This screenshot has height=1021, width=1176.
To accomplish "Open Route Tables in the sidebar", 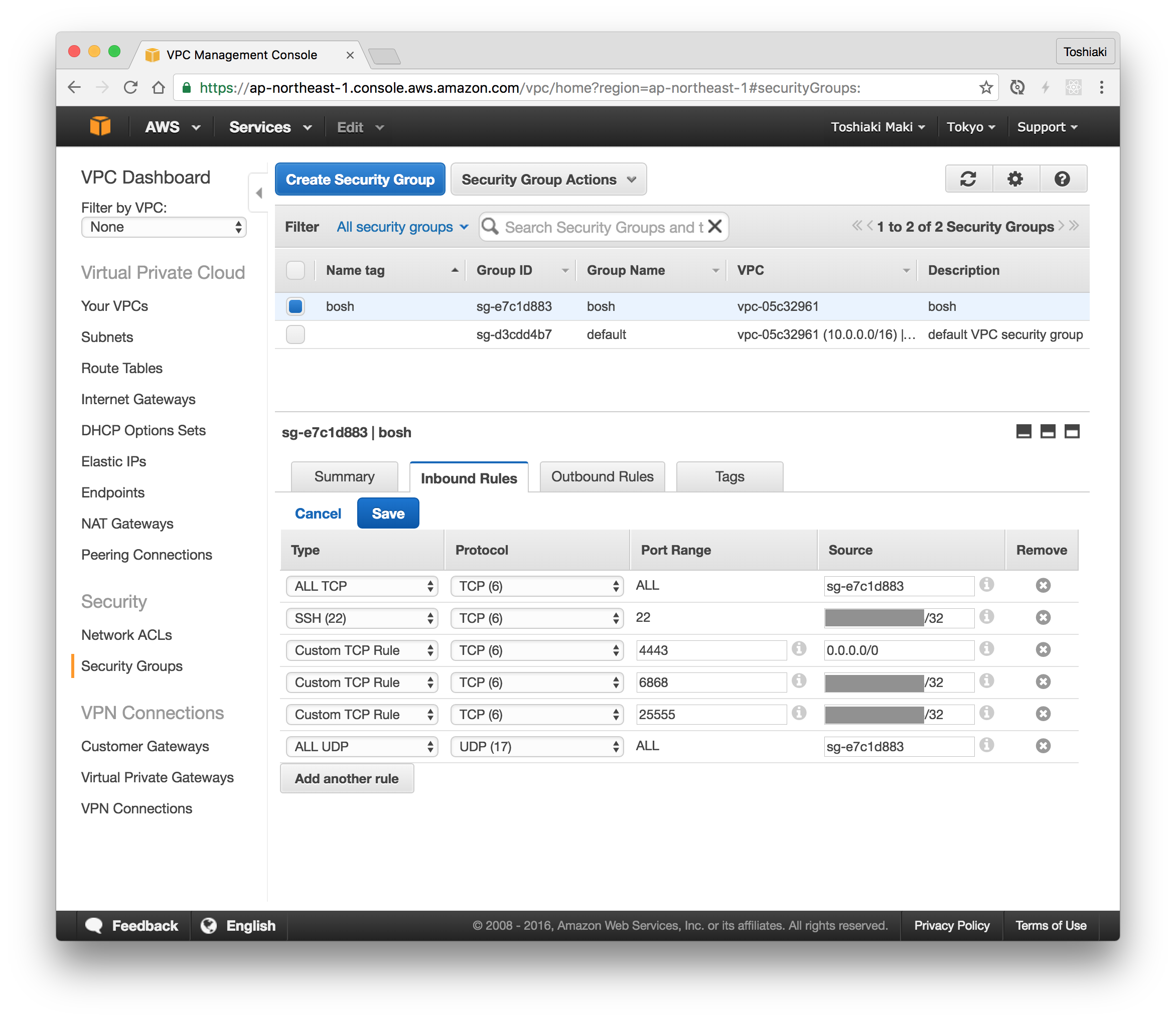I will [x=122, y=368].
